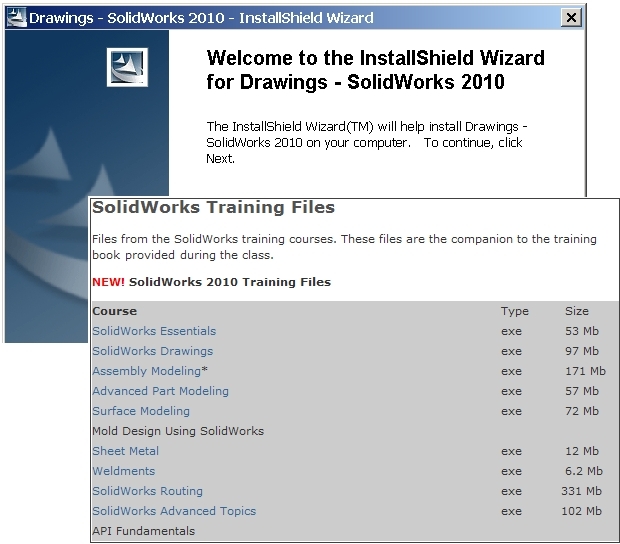Screen dimensions: 620x544
Task: Click the InstallShield Wizard title bar text
Action: click(201, 18)
